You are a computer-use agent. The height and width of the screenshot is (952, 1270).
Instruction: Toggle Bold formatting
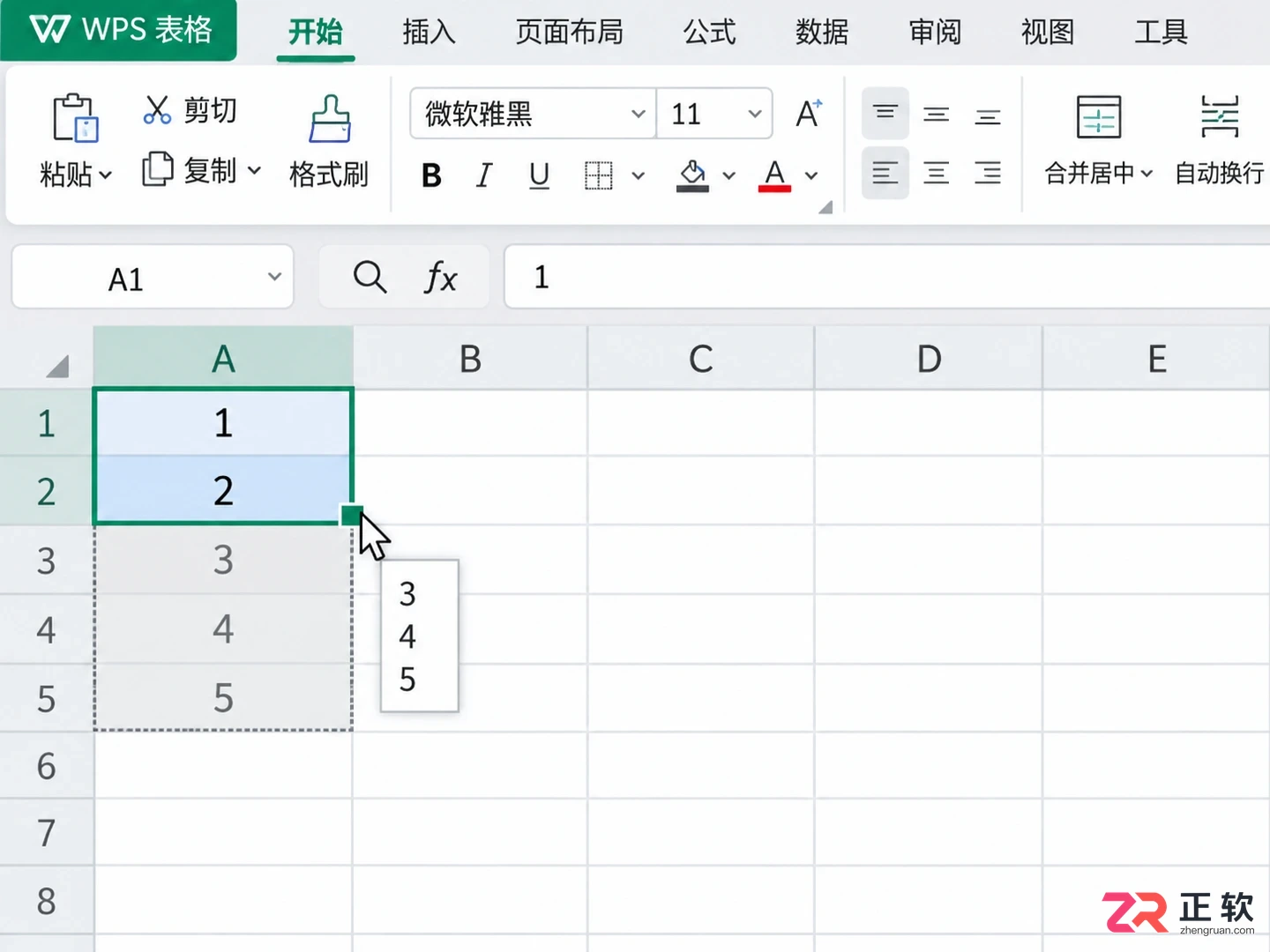pyautogui.click(x=431, y=175)
